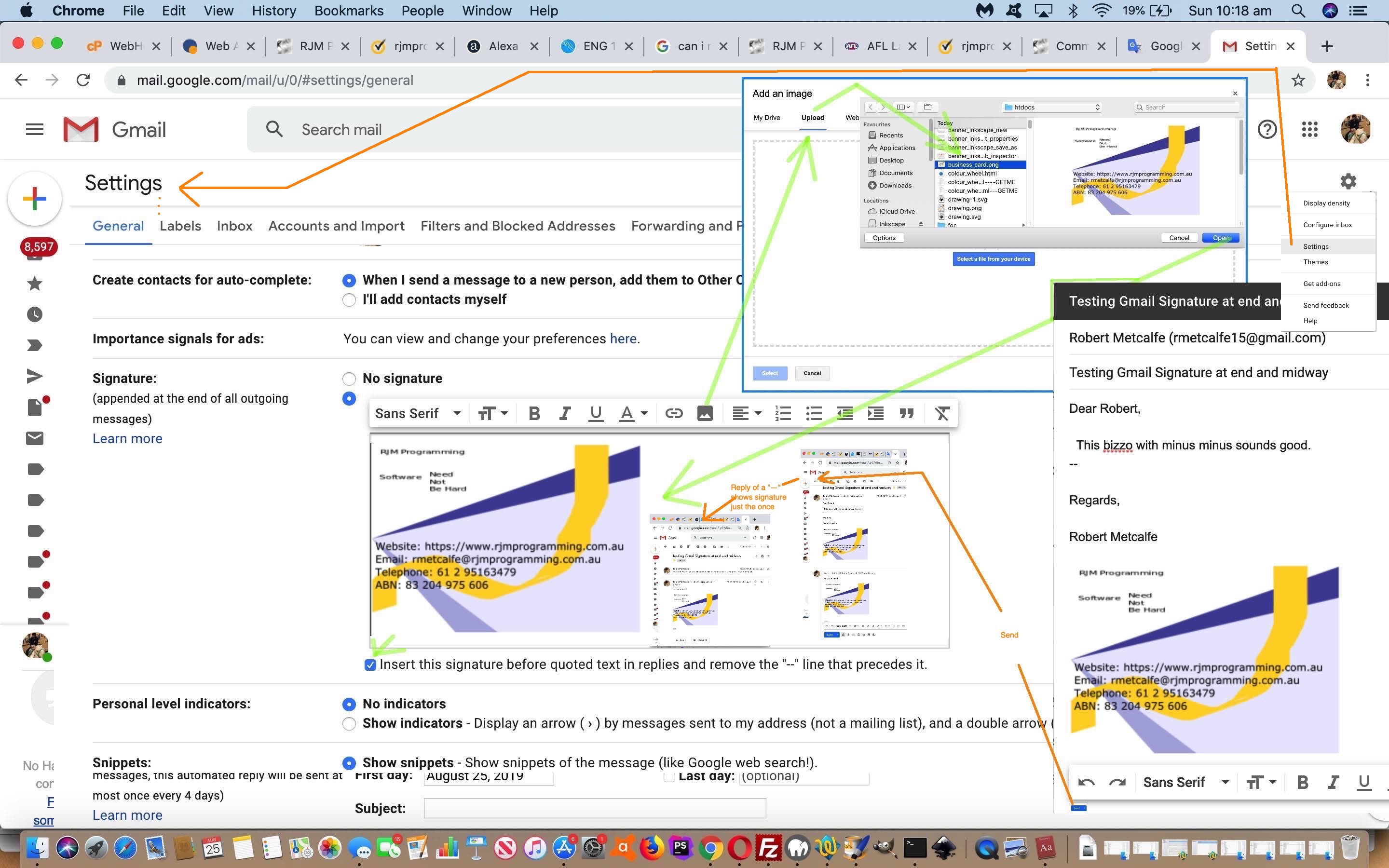The image size is (1389, 868).
Task: Open the Sent mail arrow icon
Action: pos(34,376)
